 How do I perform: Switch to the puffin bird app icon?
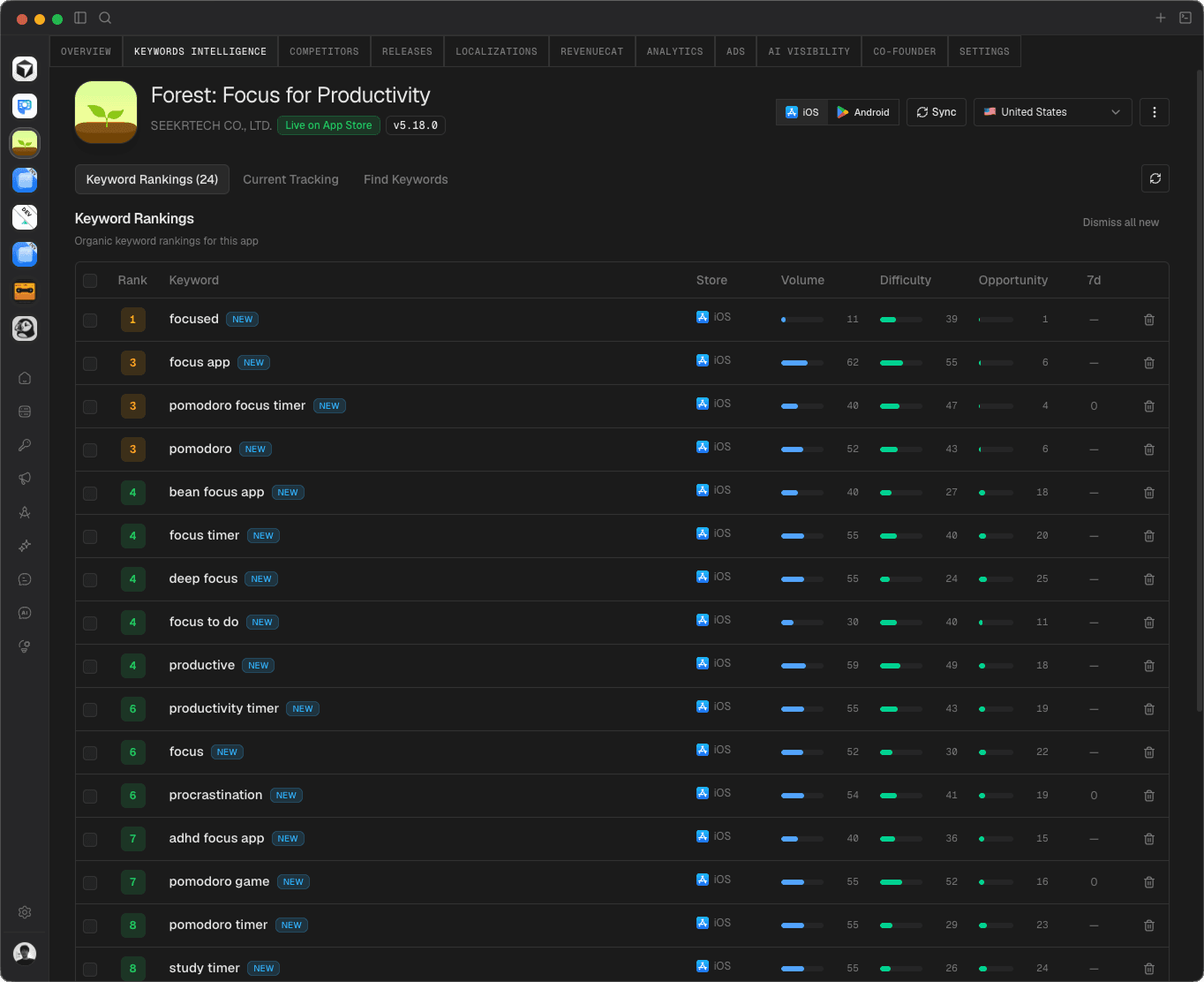[25, 329]
